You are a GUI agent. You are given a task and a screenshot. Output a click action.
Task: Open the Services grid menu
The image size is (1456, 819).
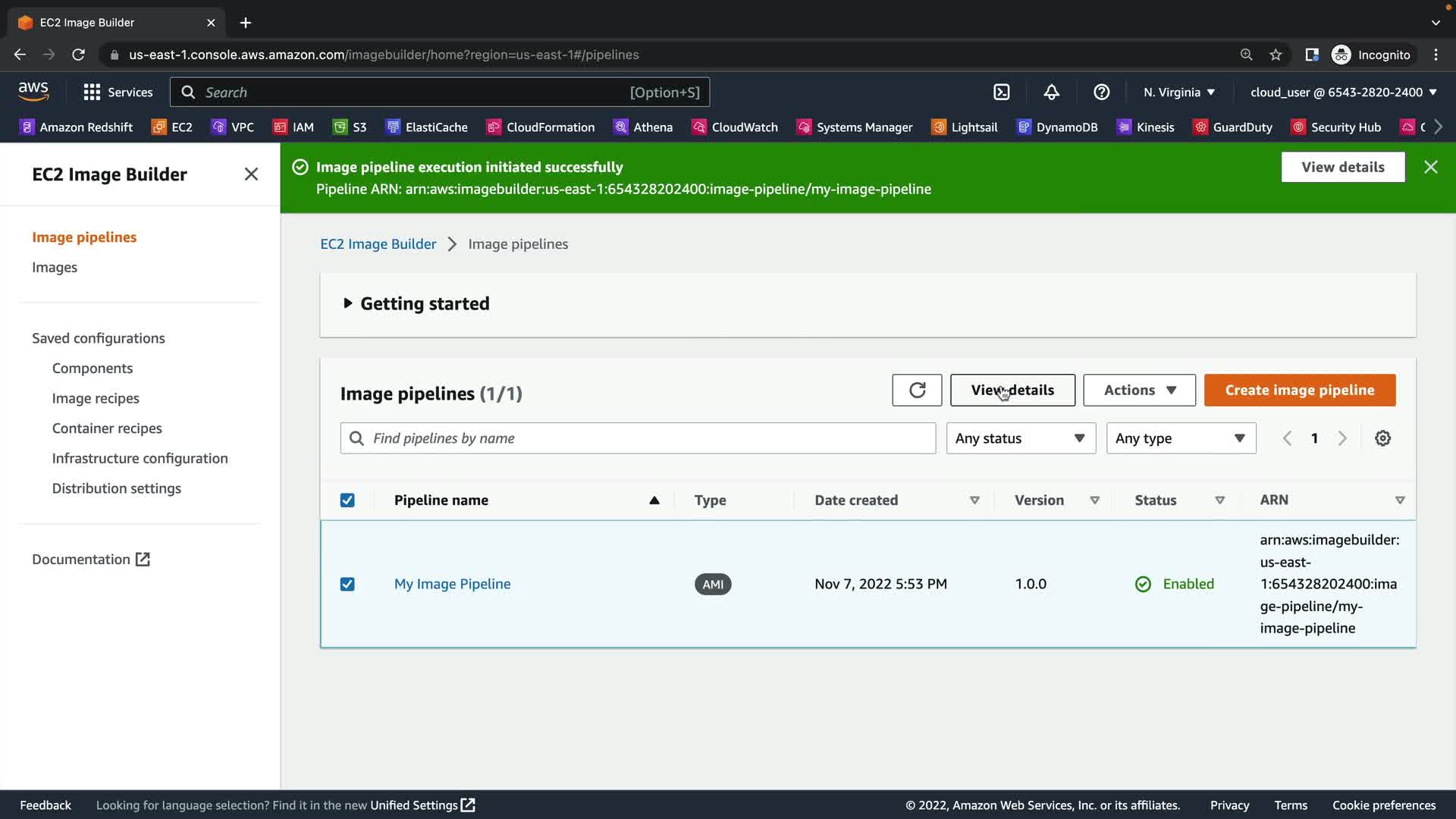click(x=118, y=92)
